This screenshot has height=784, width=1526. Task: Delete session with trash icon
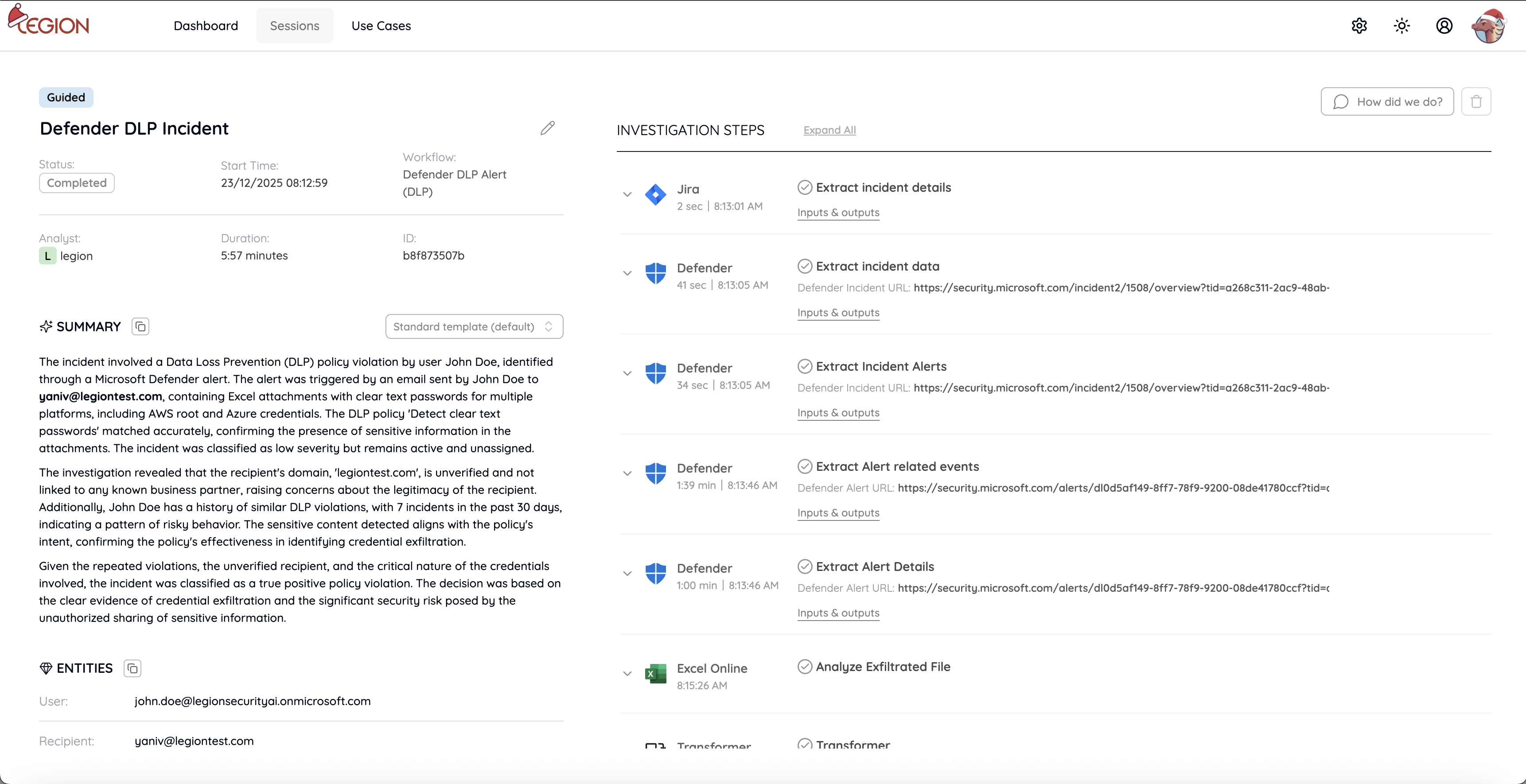(1475, 102)
